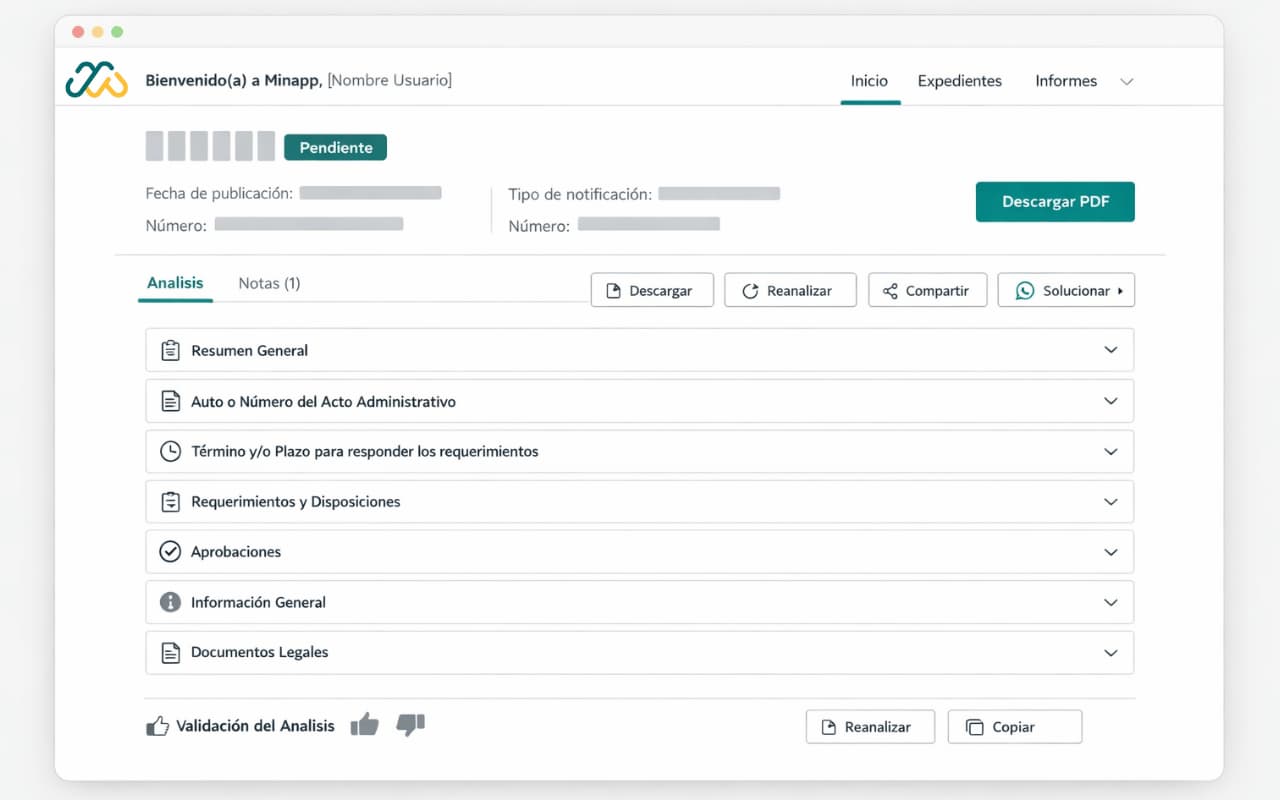Click the Copiar button
The image size is (1280, 800).
point(1014,726)
